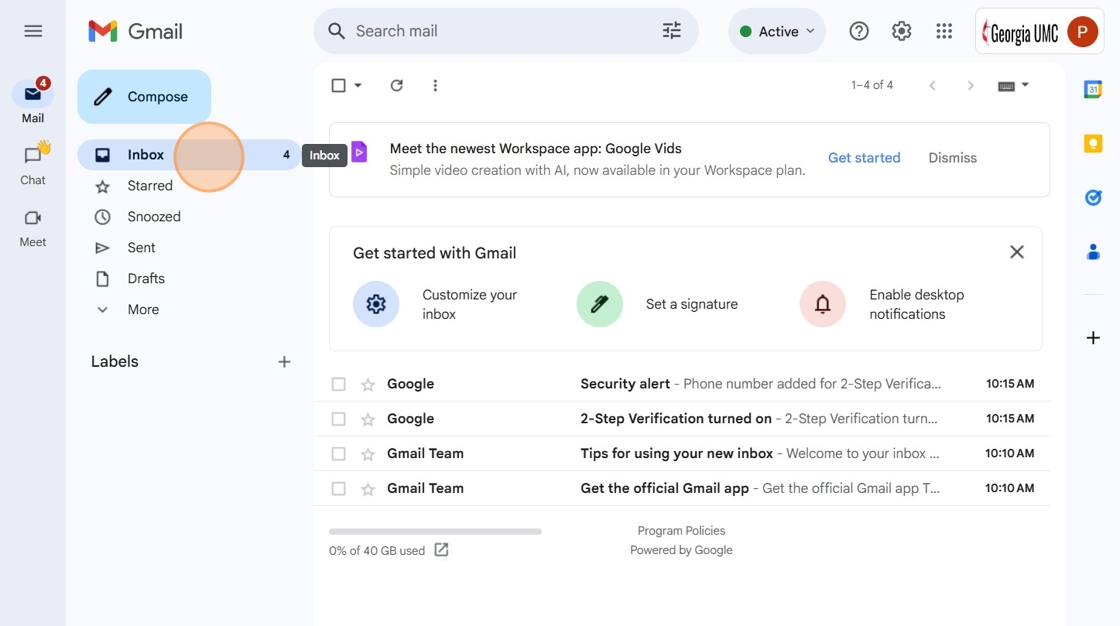Go to the Drafts folder

[146, 279]
